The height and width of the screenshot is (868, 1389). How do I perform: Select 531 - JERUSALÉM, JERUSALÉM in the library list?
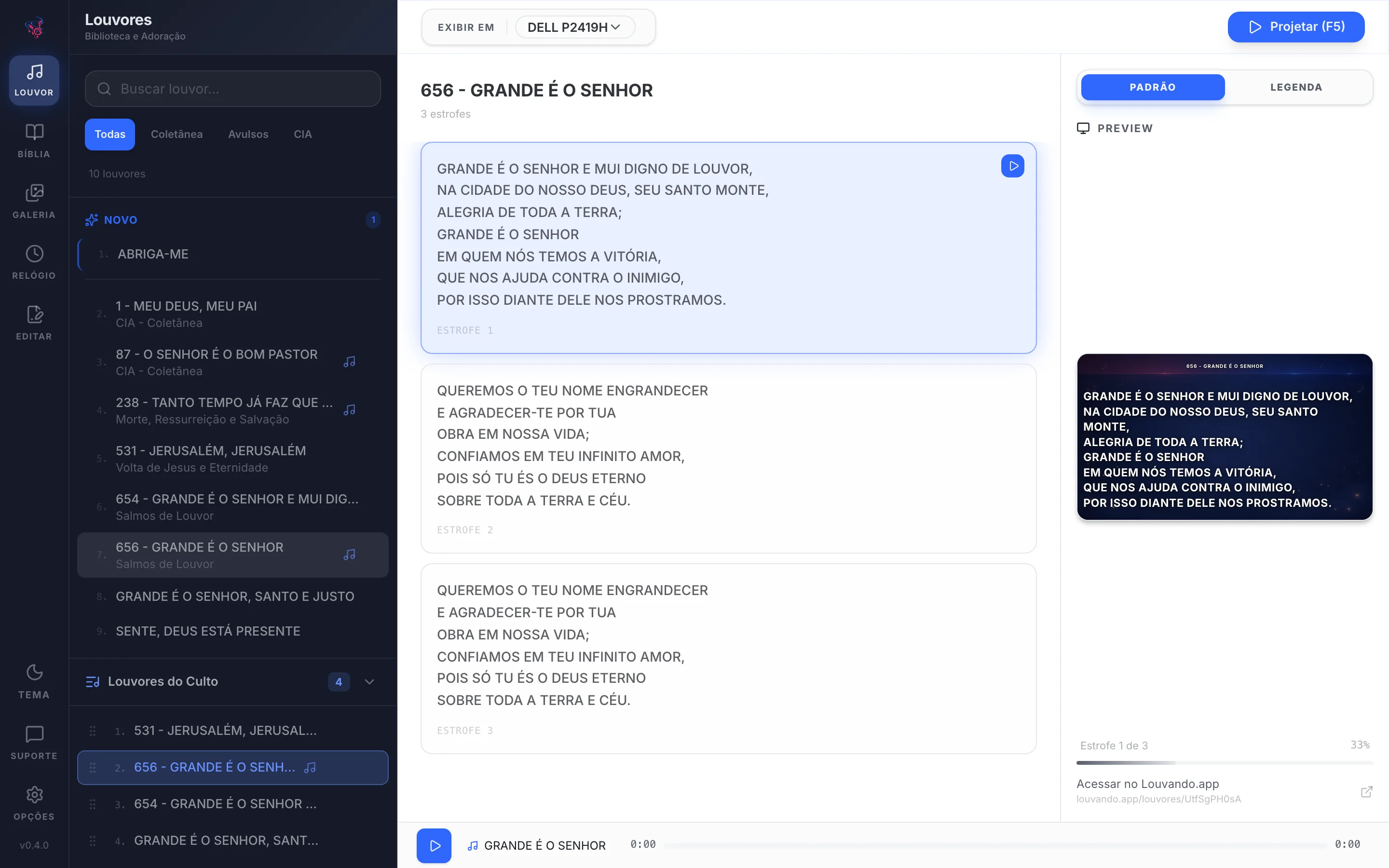click(233, 459)
